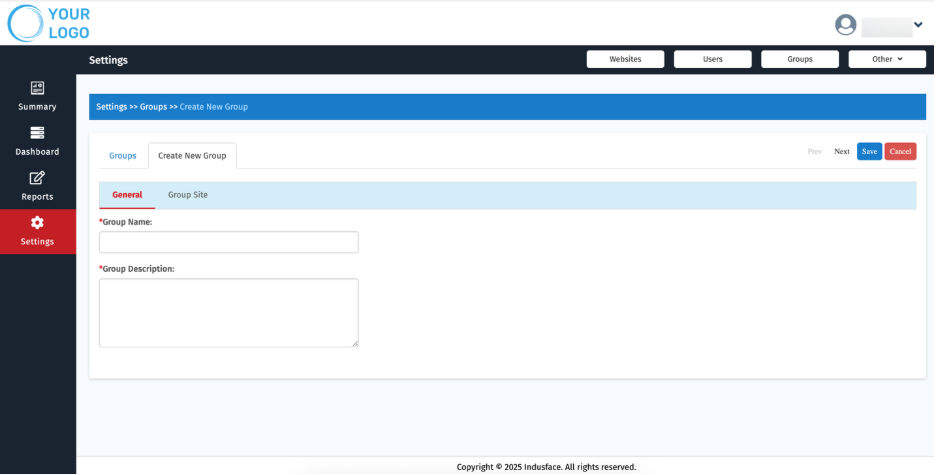936x475 pixels.
Task: Select the Create New Group tab
Action: 192,156
